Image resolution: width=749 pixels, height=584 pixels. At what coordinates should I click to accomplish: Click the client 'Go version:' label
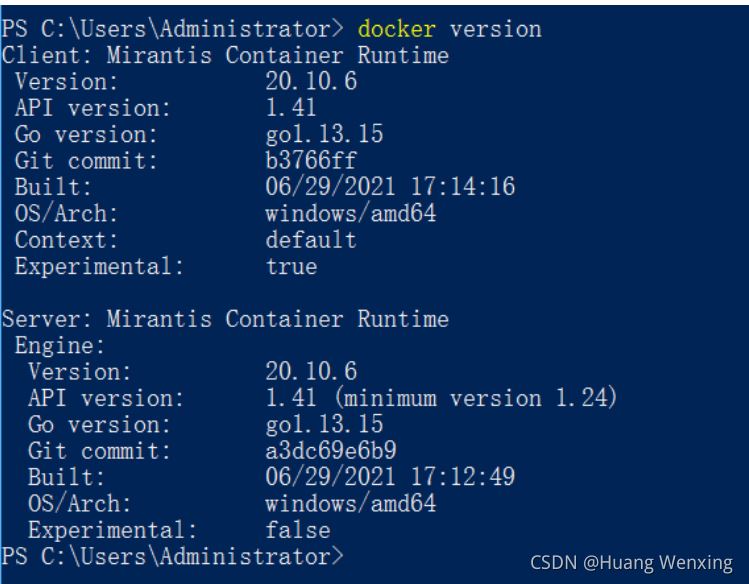click(84, 135)
